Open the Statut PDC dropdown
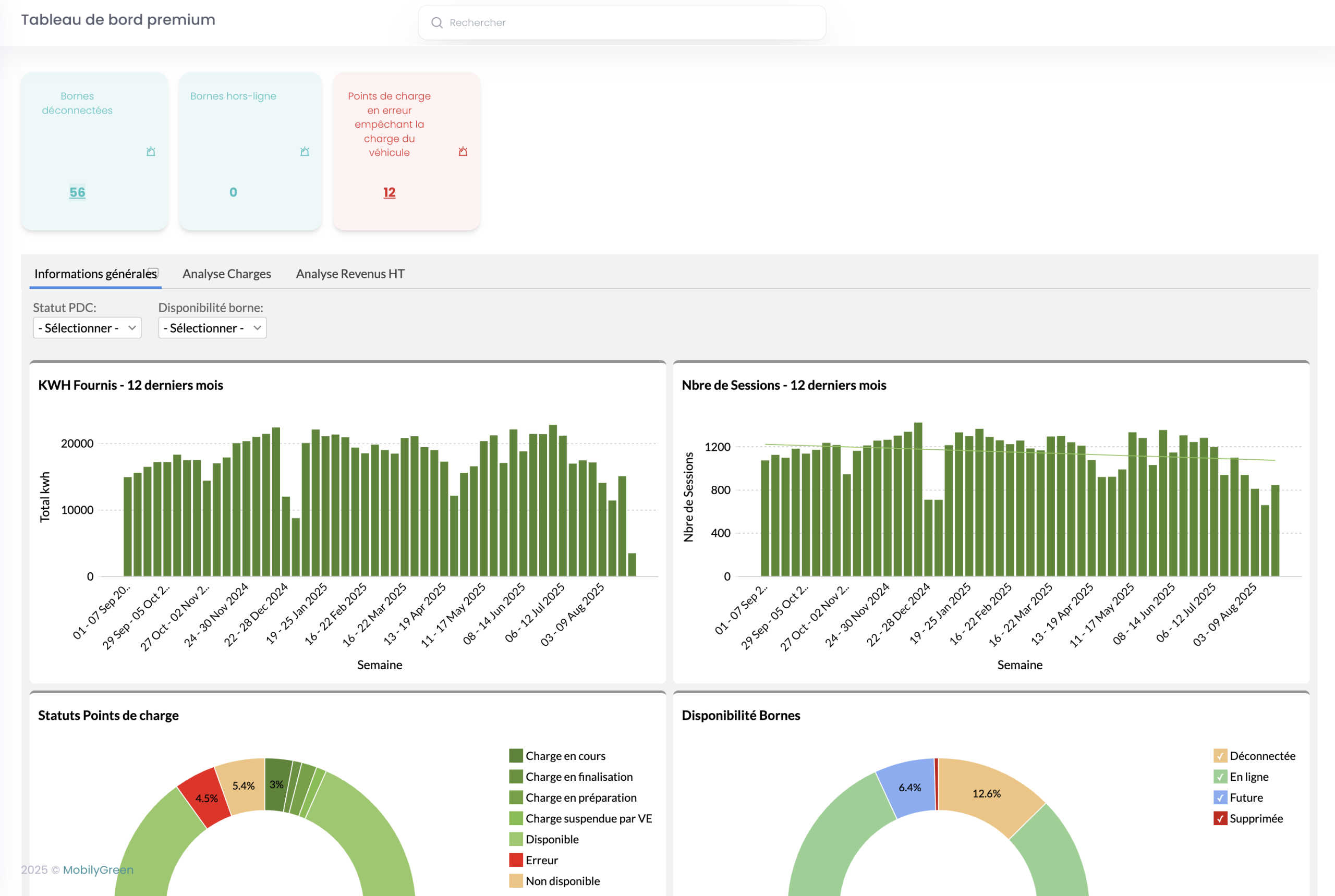Screen dimensions: 1335x896 (x=87, y=328)
